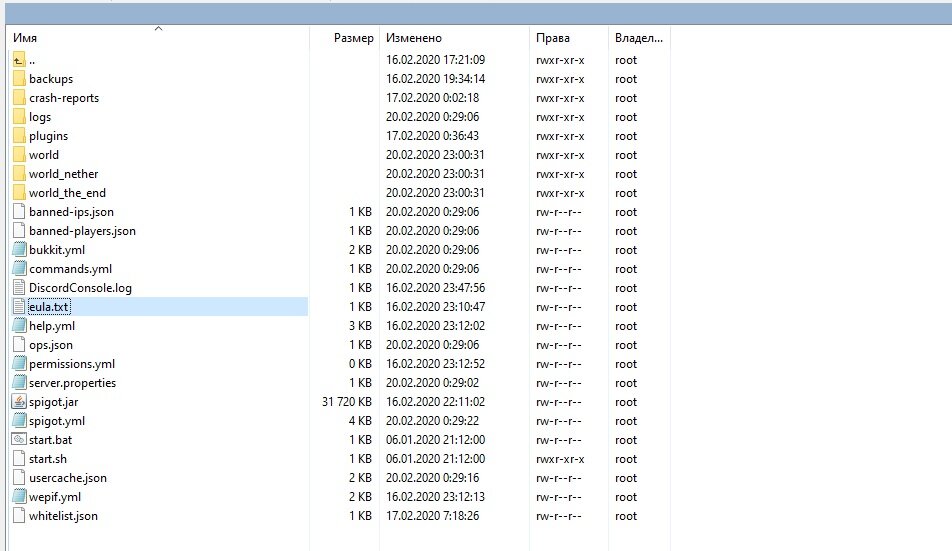Click the crash-reports folder icon
This screenshot has height=551, width=952.
click(x=19, y=98)
